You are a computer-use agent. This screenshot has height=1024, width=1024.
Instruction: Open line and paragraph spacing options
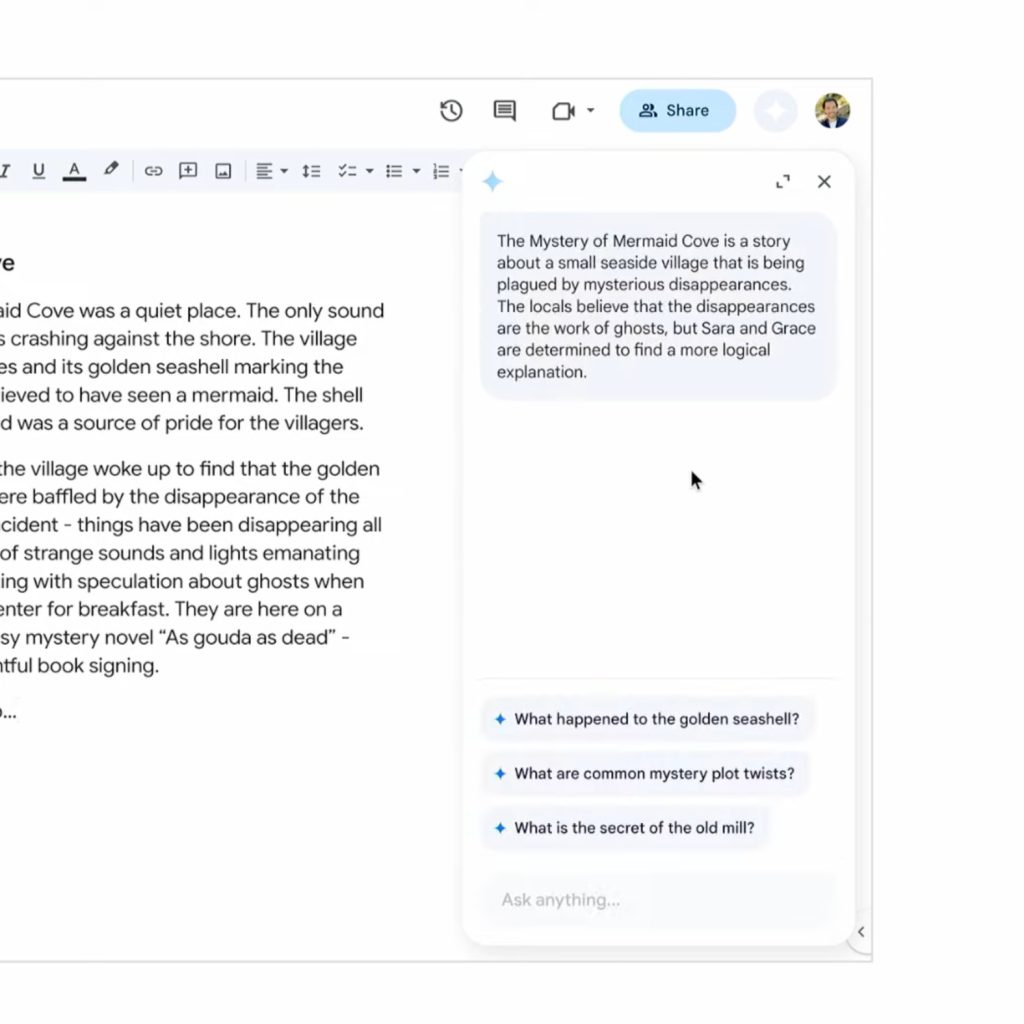[x=311, y=171]
